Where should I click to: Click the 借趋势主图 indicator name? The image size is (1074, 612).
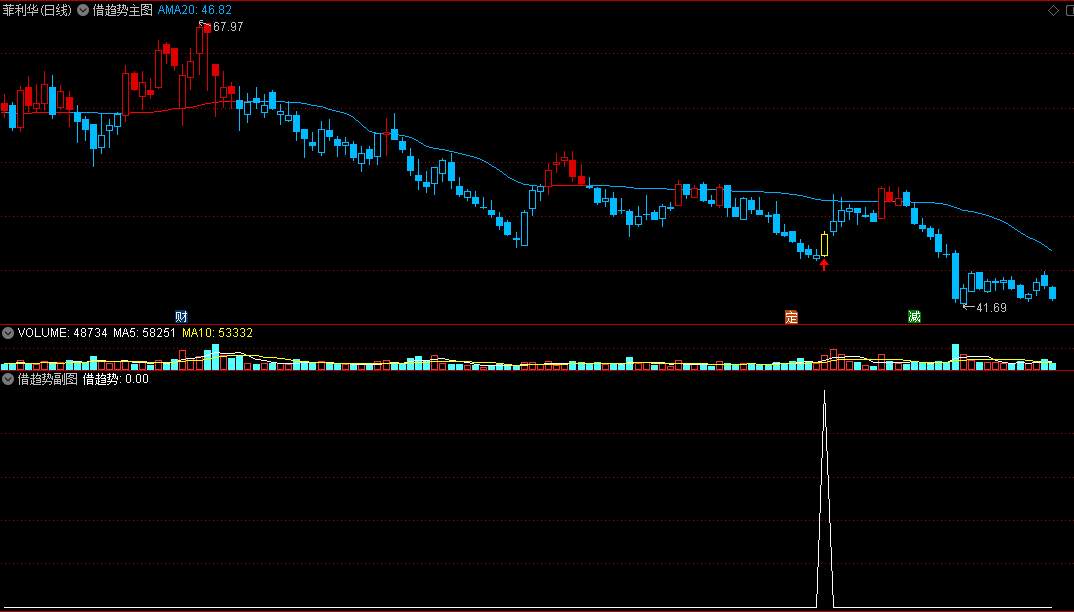click(x=123, y=10)
